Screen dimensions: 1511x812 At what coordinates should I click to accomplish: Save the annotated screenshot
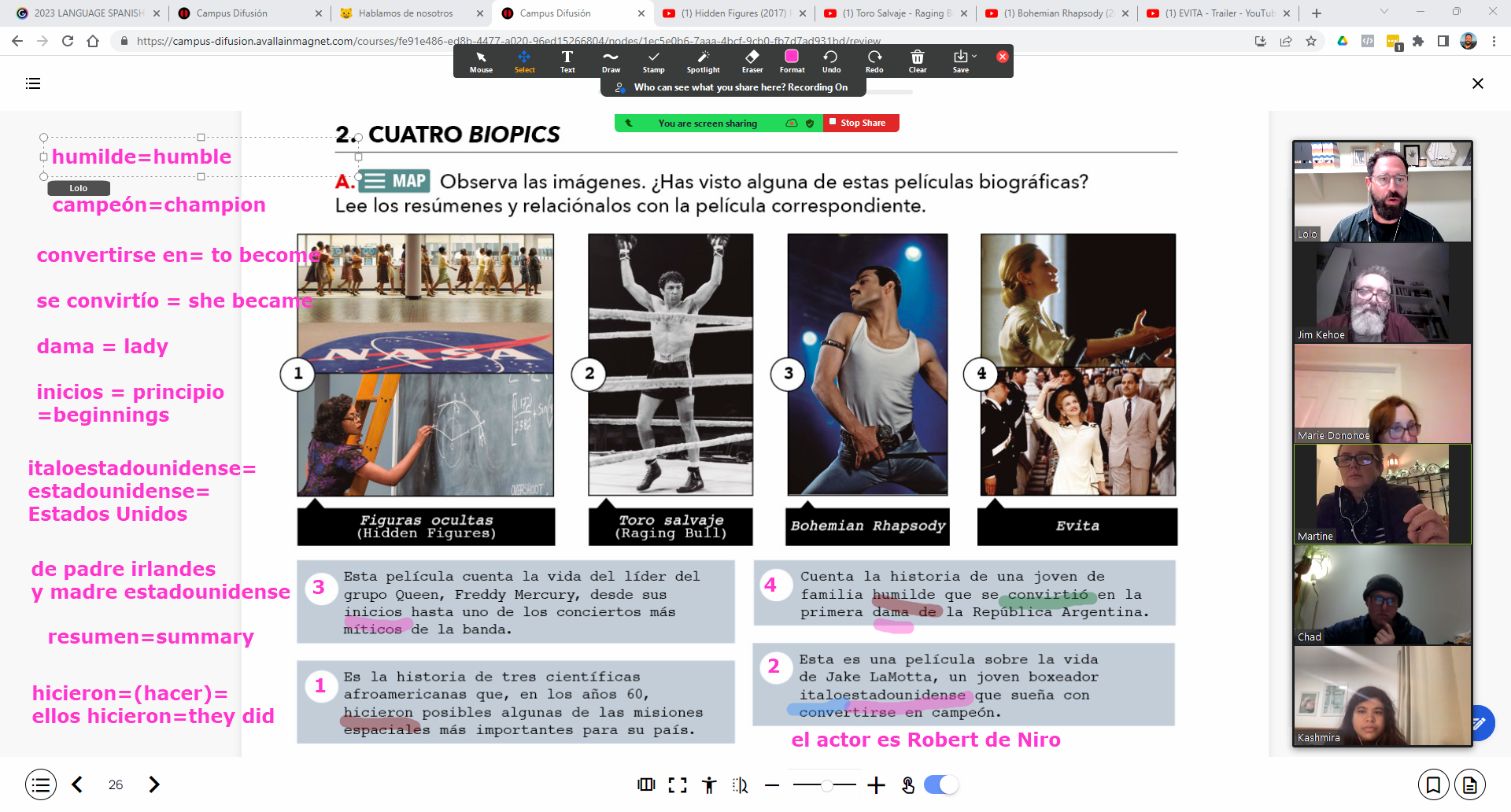(x=960, y=61)
